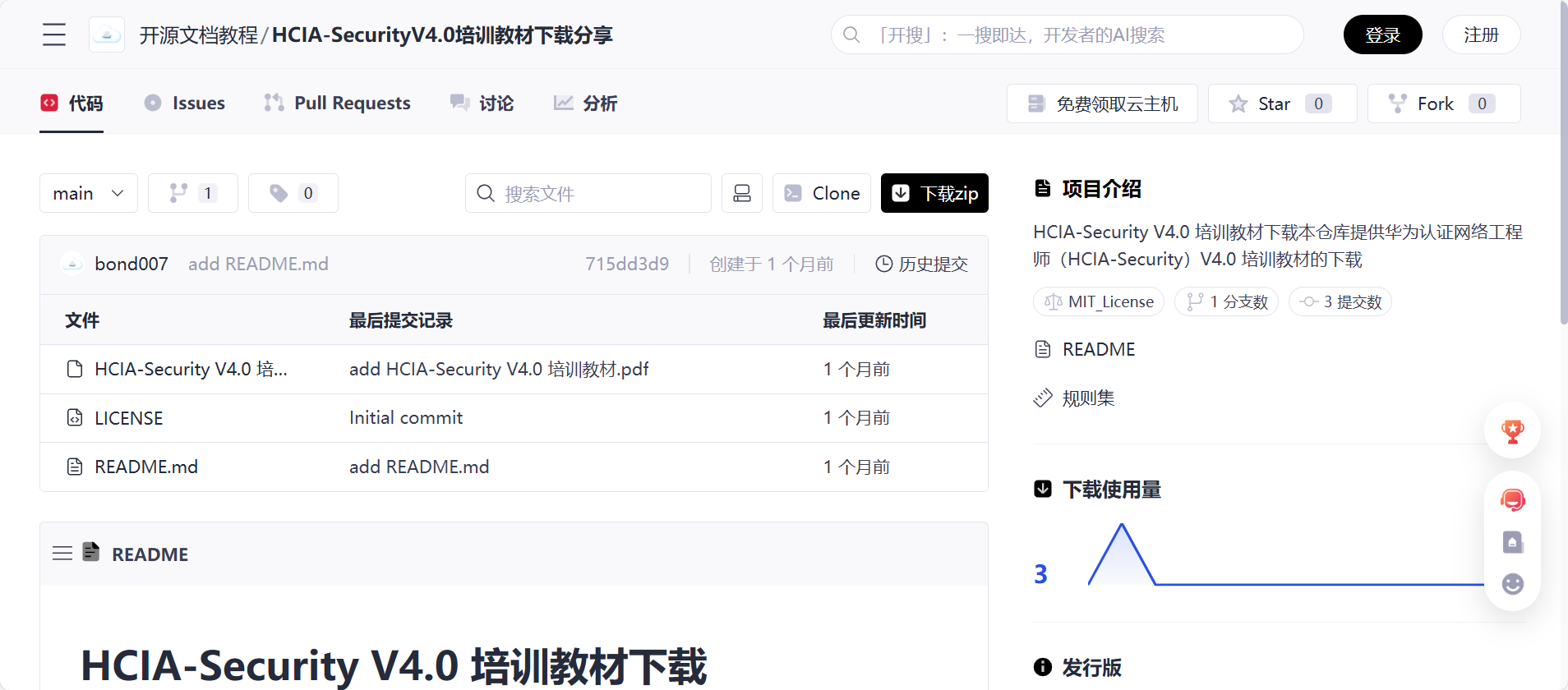Click the commit hash 715dd3d9
This screenshot has height=690, width=1568.
click(627, 264)
